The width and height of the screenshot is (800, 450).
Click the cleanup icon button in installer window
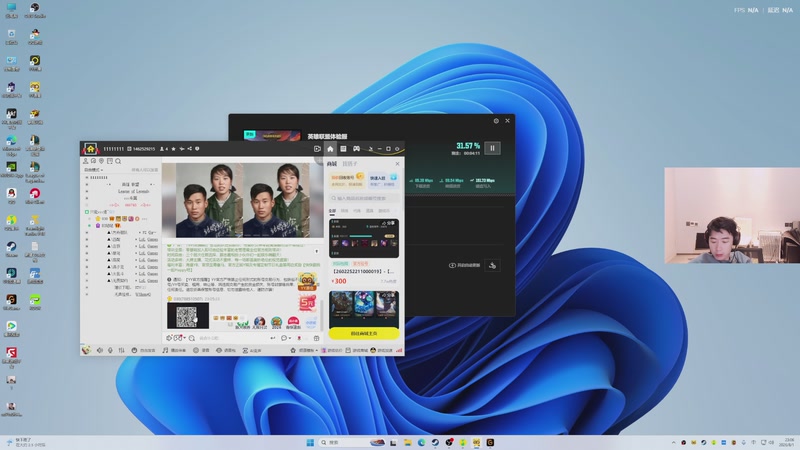coord(492,265)
